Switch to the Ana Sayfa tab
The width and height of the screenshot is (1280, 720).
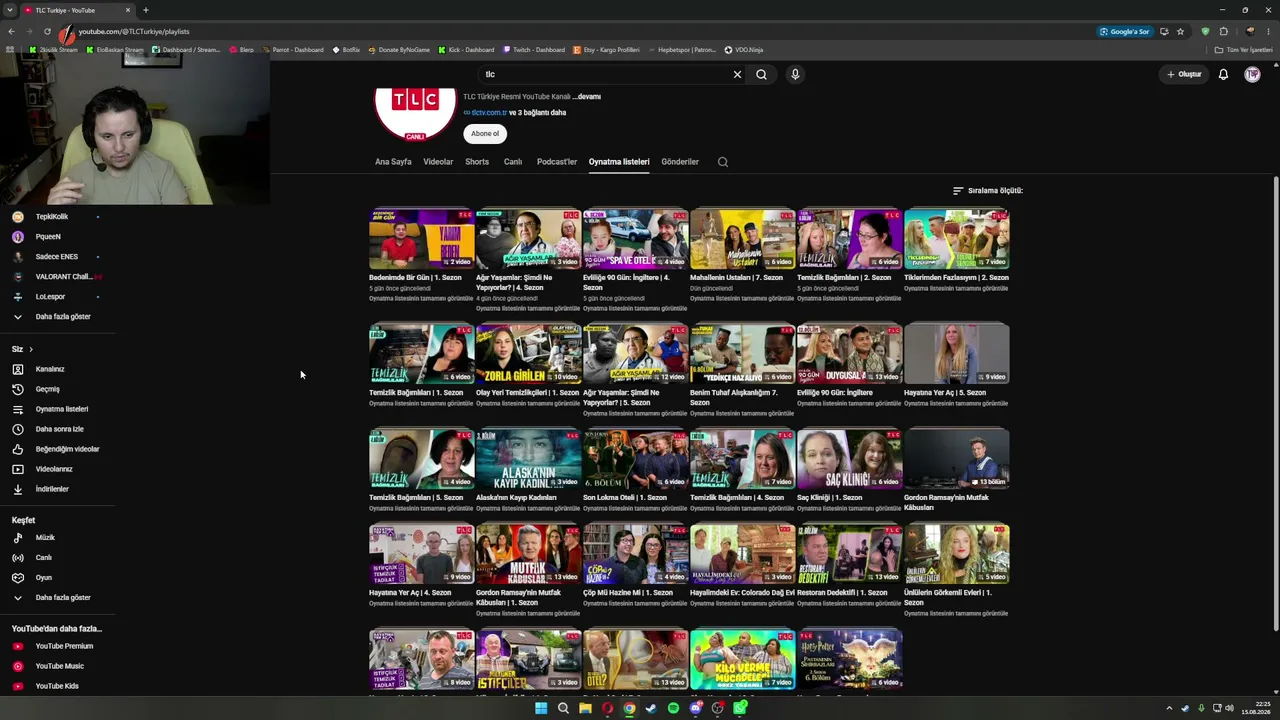(393, 162)
